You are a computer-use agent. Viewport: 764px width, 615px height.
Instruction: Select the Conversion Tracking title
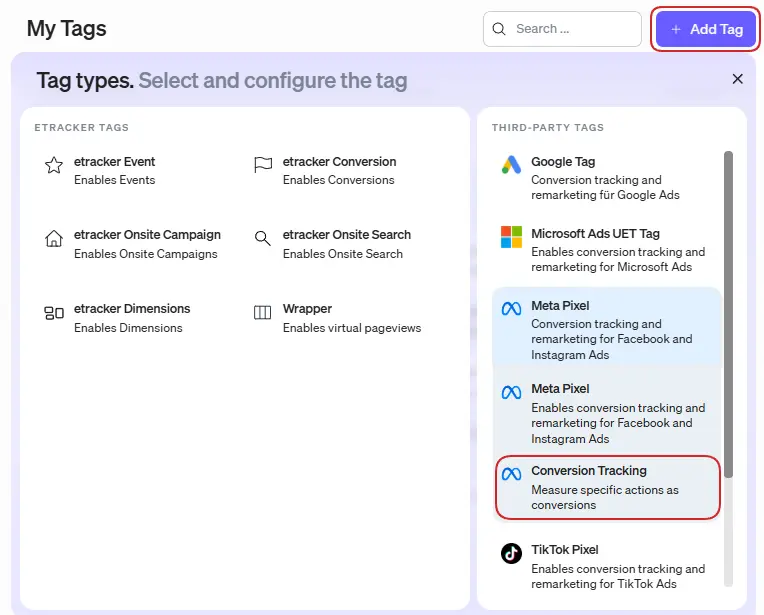pyautogui.click(x=589, y=471)
